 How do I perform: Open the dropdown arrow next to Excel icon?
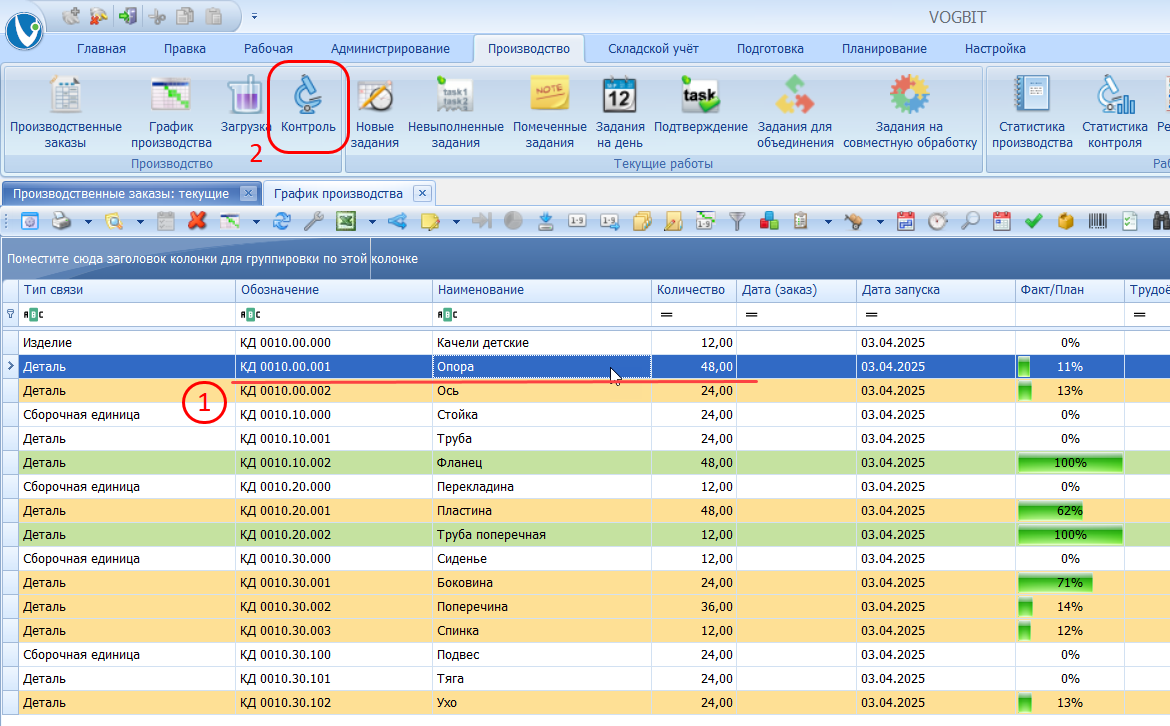point(371,221)
